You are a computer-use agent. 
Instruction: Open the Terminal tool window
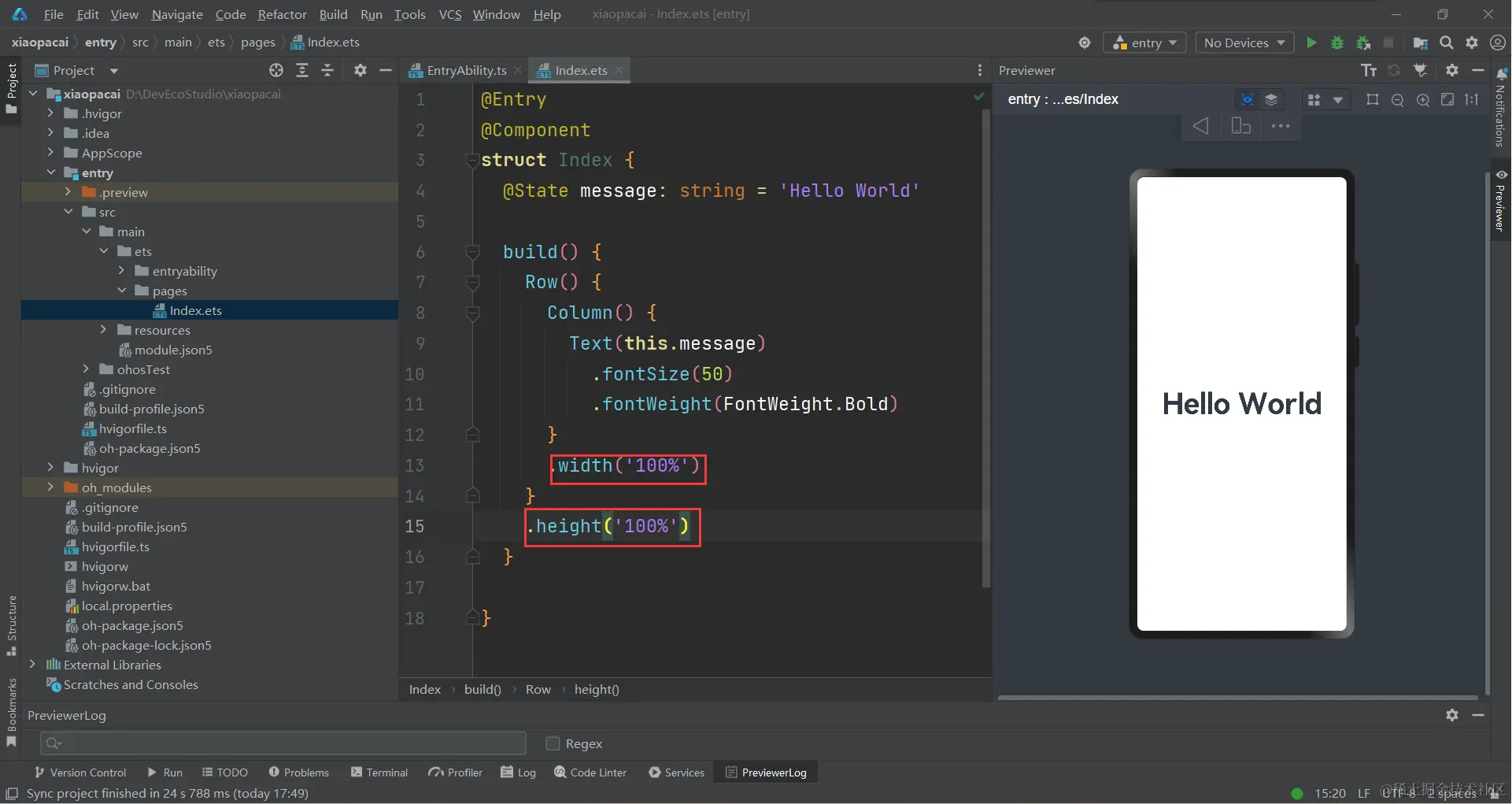pyautogui.click(x=379, y=773)
